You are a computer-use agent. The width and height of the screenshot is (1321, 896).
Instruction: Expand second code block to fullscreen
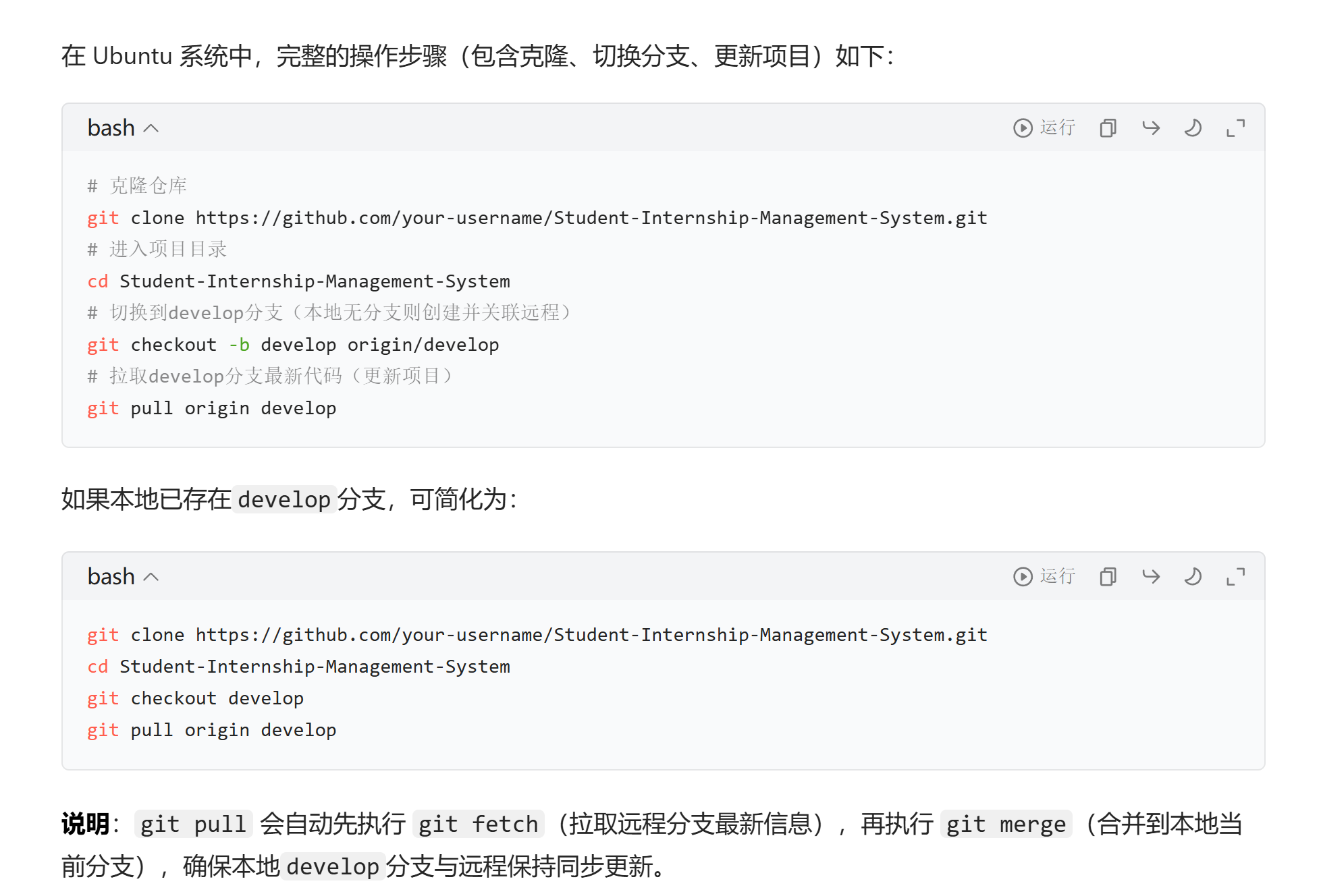click(x=1235, y=576)
